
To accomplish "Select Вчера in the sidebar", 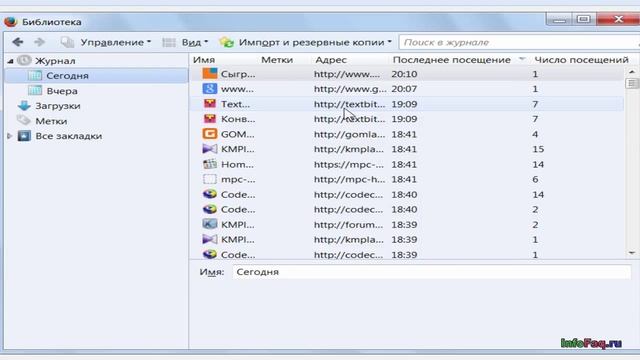I will pos(62,91).
